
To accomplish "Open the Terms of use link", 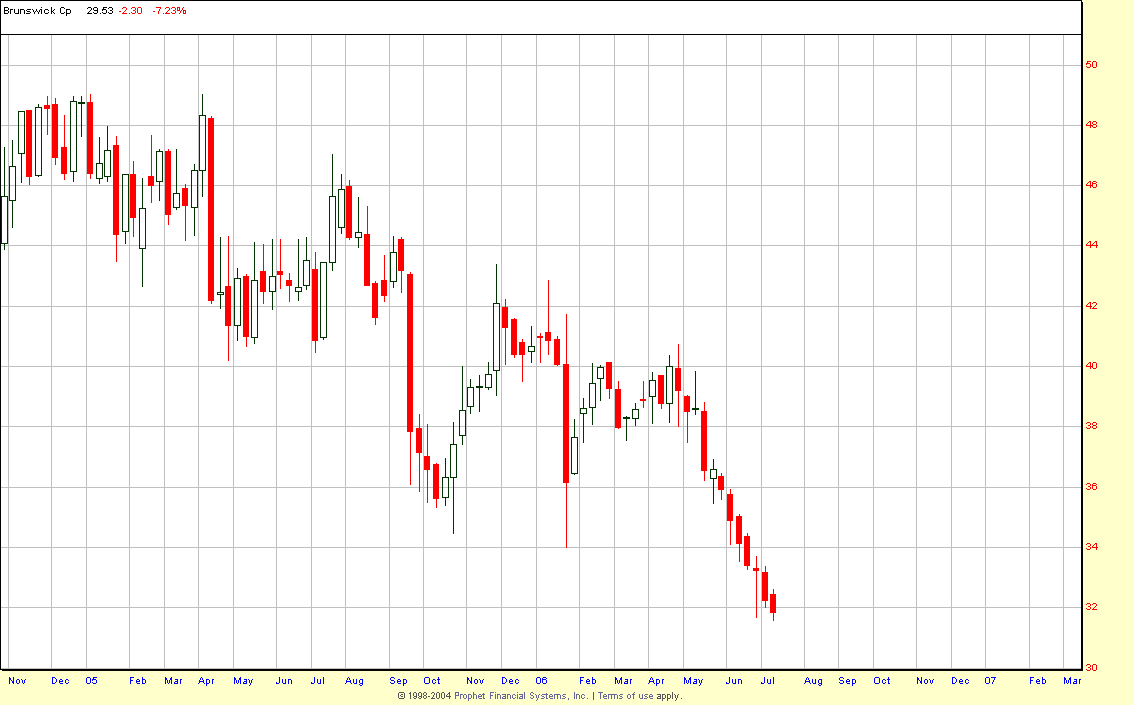I will coord(625,696).
